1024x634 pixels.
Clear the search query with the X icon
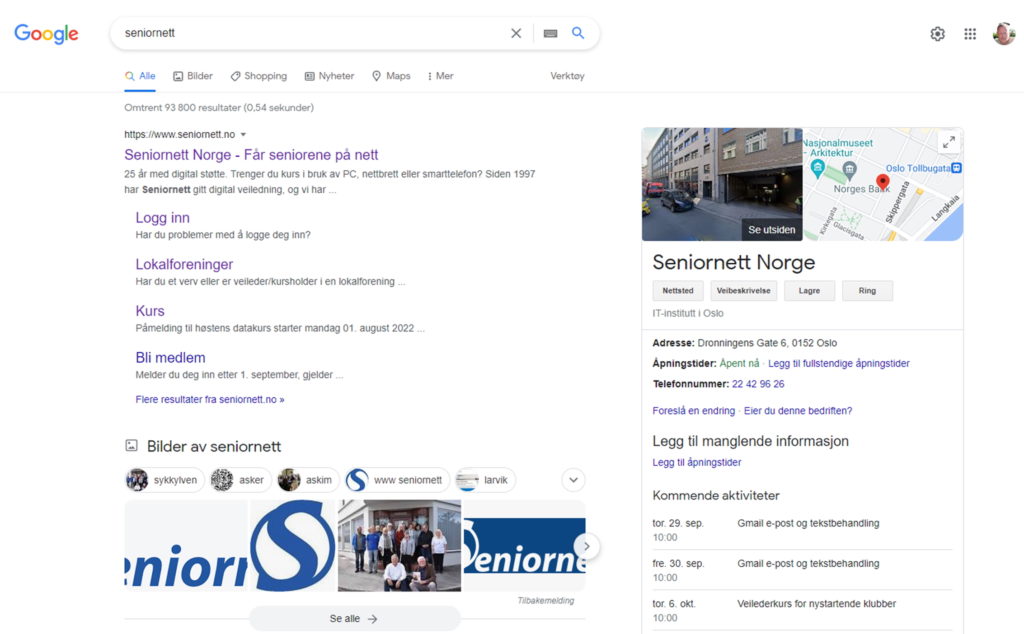click(516, 33)
